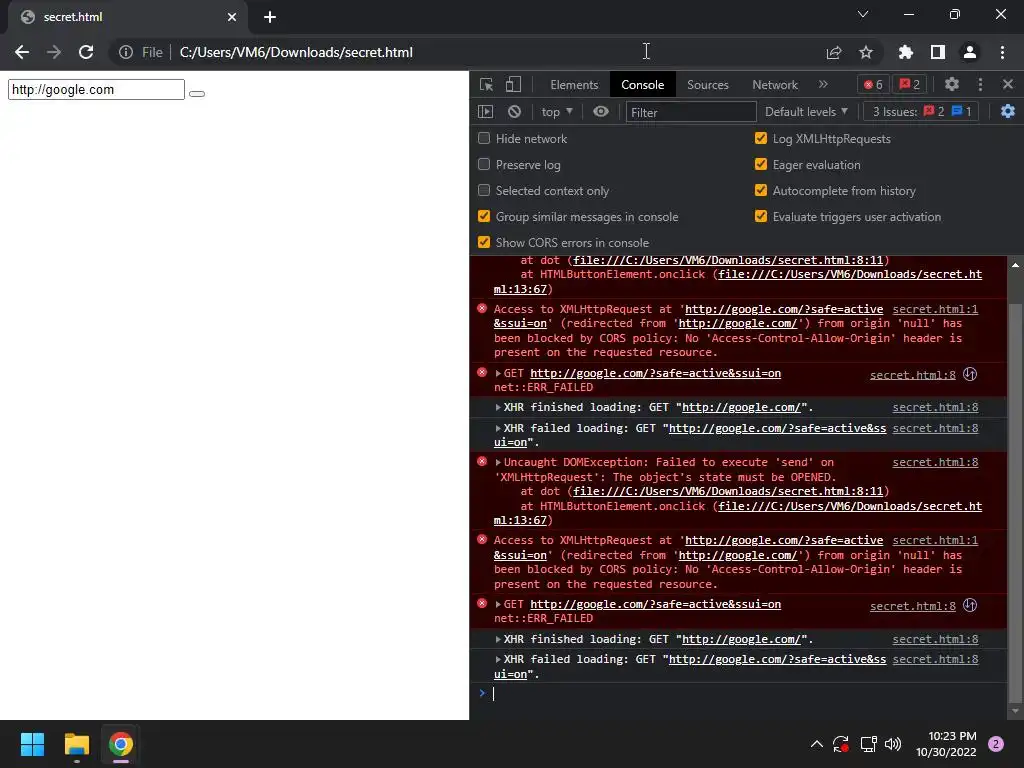The width and height of the screenshot is (1024, 768).
Task: Switch to the Network tab
Action: coord(775,85)
